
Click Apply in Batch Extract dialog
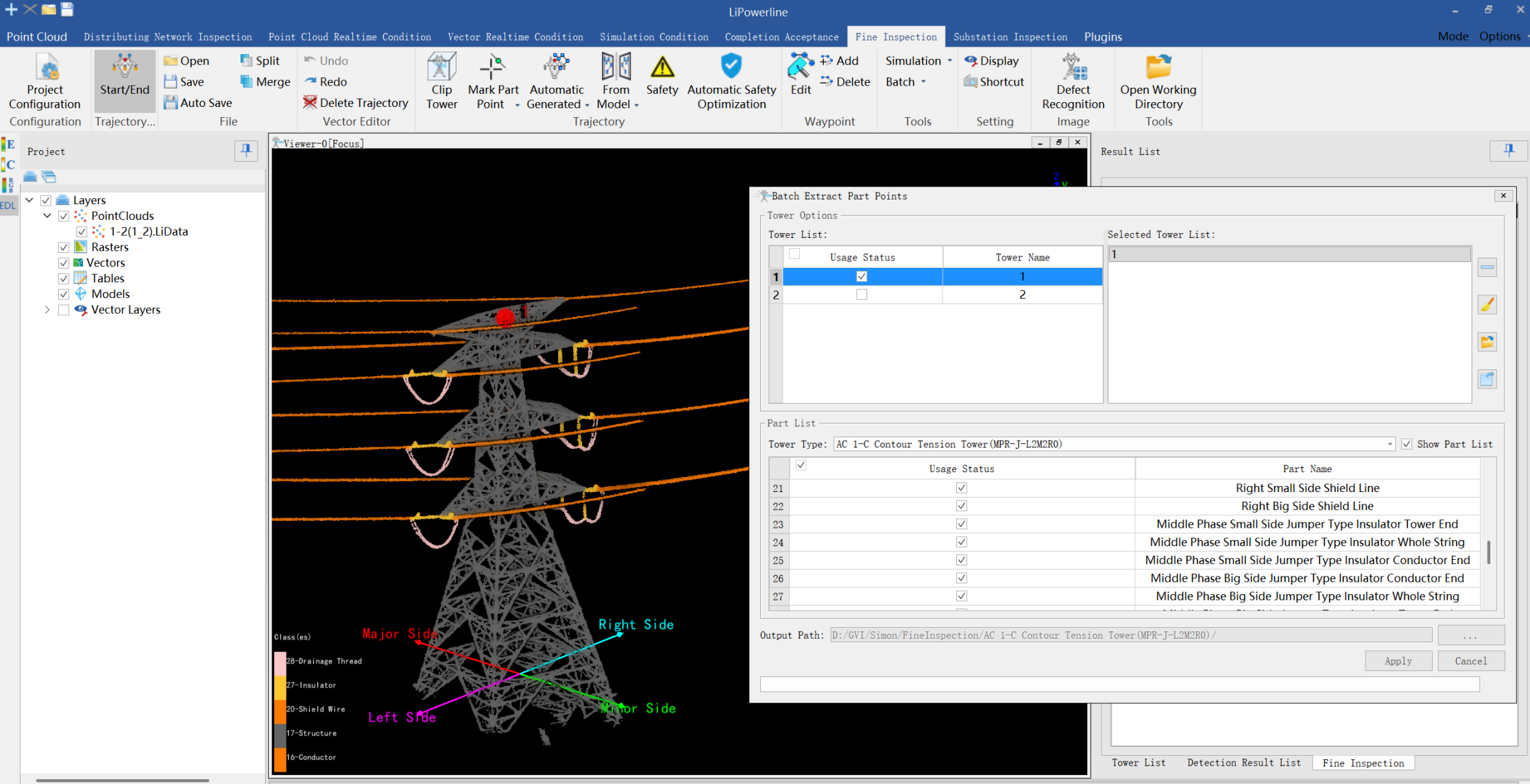pos(1398,661)
